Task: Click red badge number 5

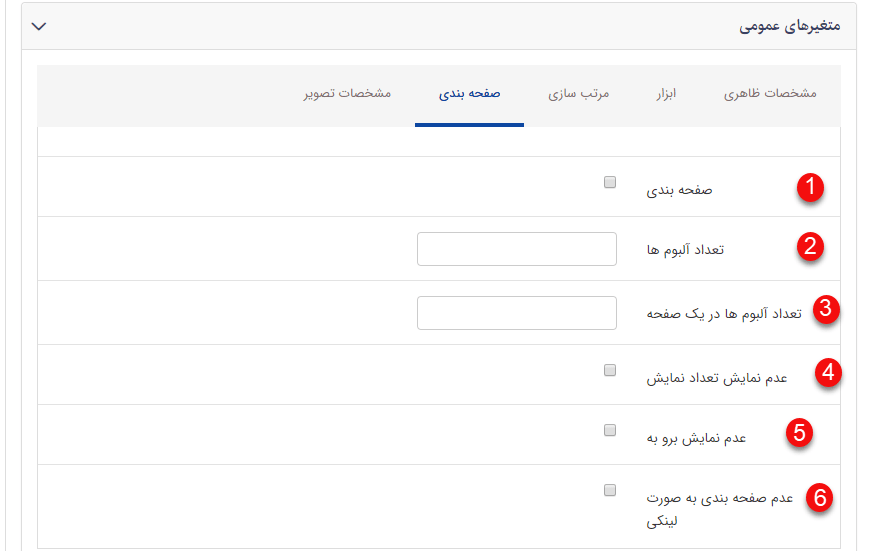Action: 798,433
